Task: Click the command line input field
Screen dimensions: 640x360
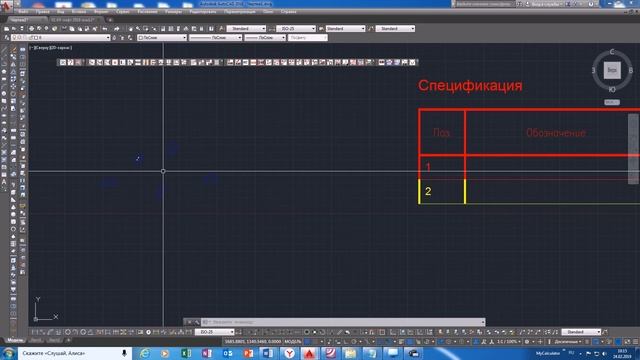Action: pos(343,322)
